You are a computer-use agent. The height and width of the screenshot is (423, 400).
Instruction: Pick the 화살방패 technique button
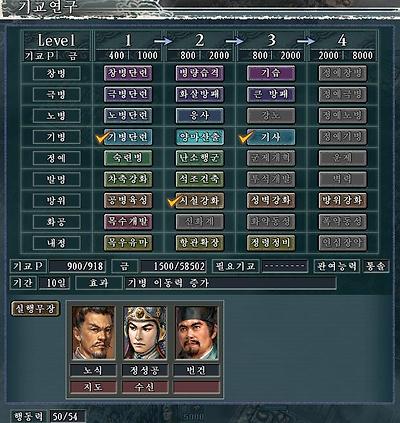coord(200,94)
